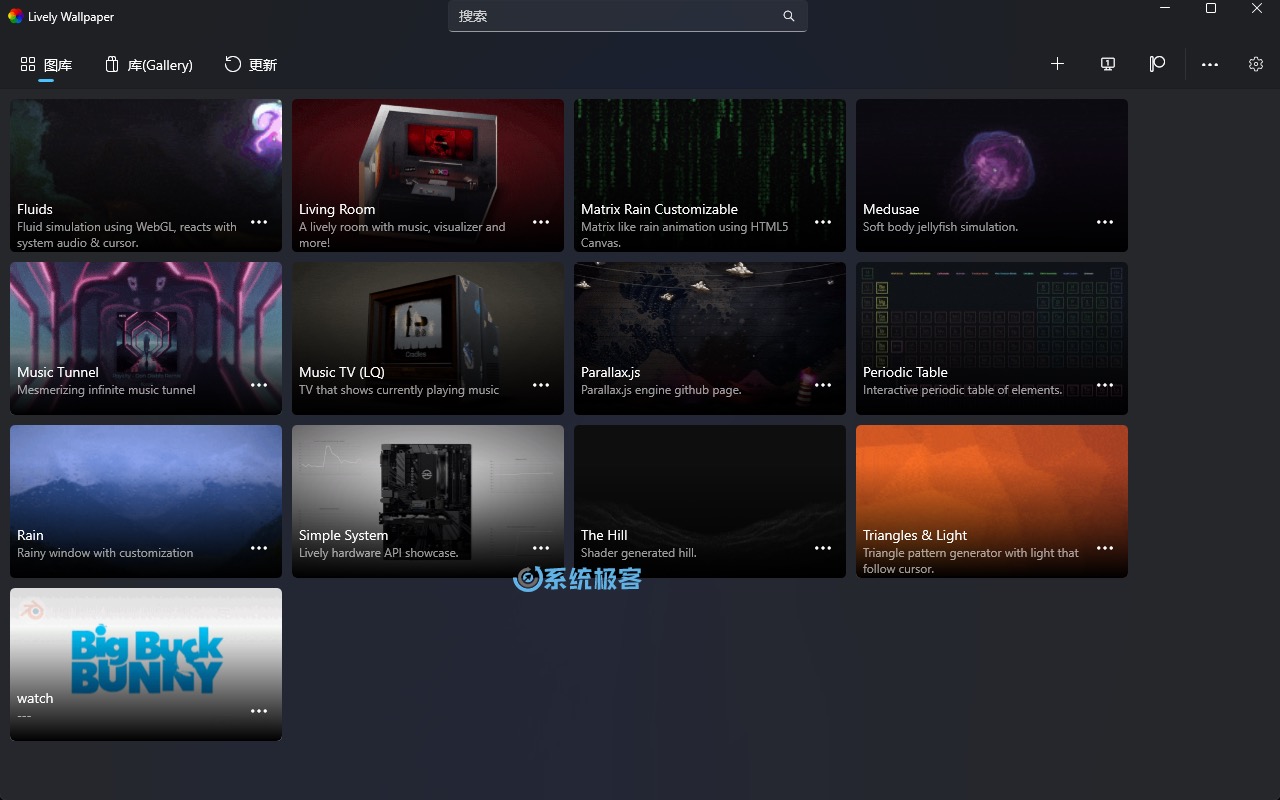Viewport: 1280px width, 800px height.
Task: Click "Interactive periodic table of elements." description
Action: click(x=963, y=390)
